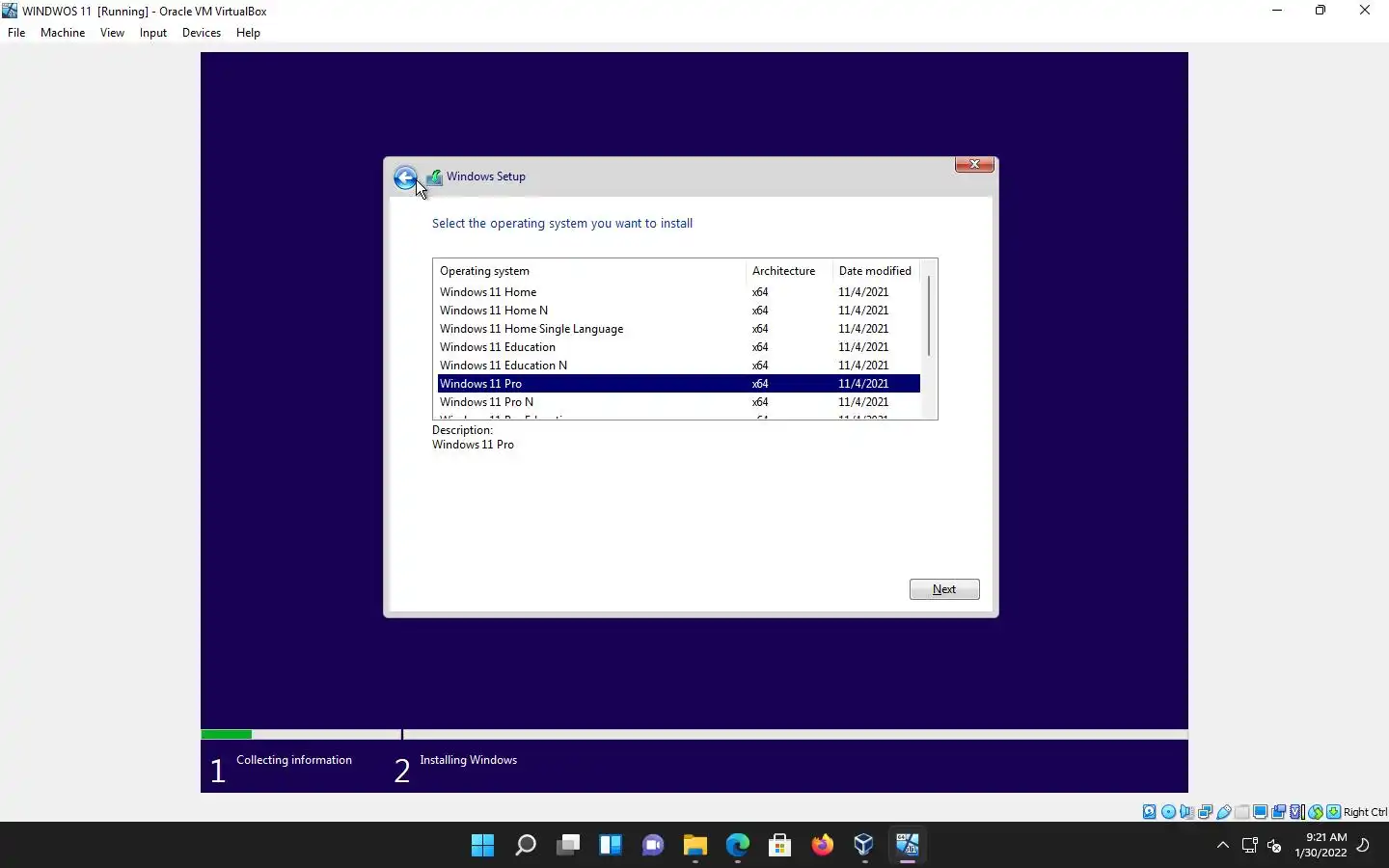Open Task View from the taskbar
Viewport: 1389px width, 868px height.
tap(568, 846)
